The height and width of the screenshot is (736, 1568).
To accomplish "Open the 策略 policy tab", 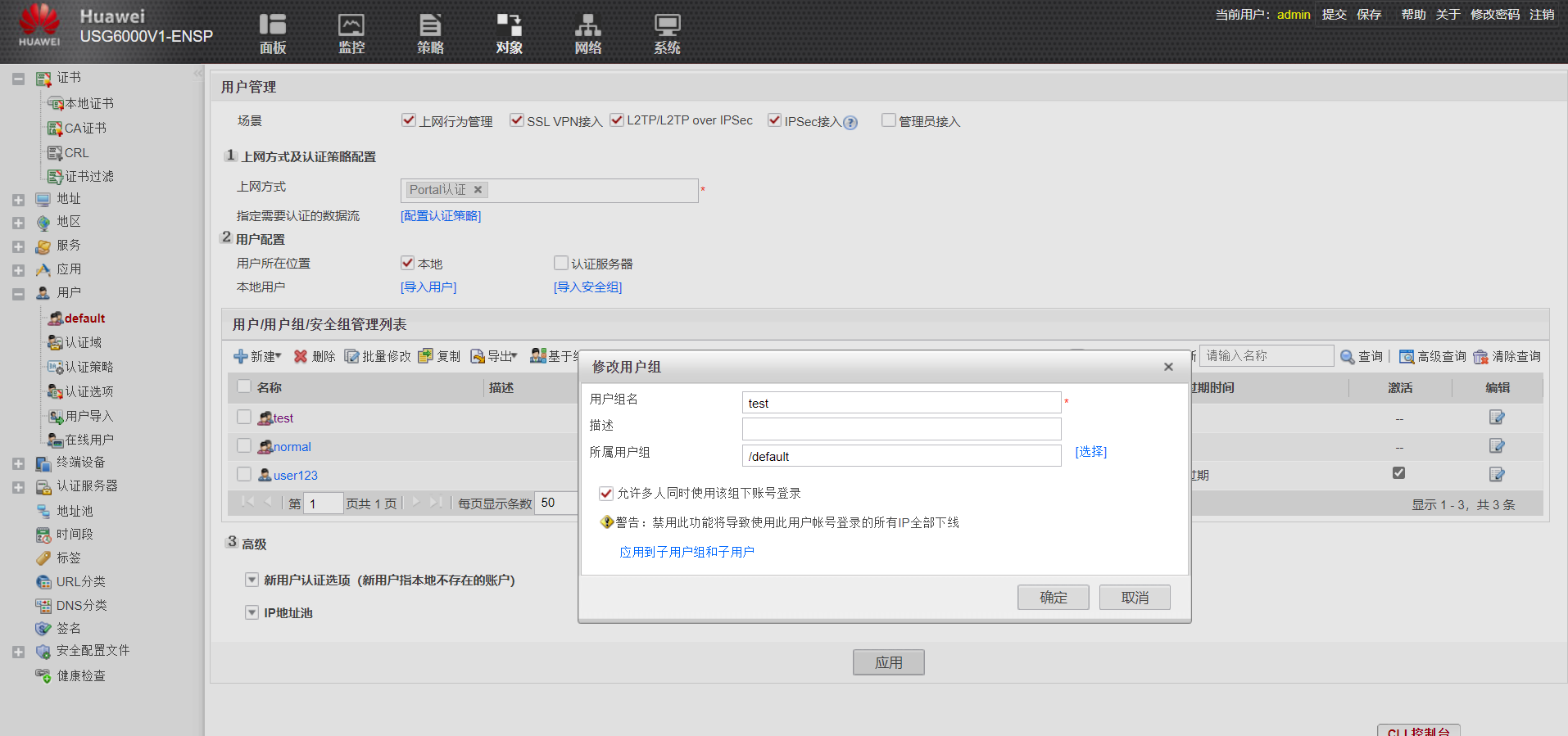I will tap(430, 33).
